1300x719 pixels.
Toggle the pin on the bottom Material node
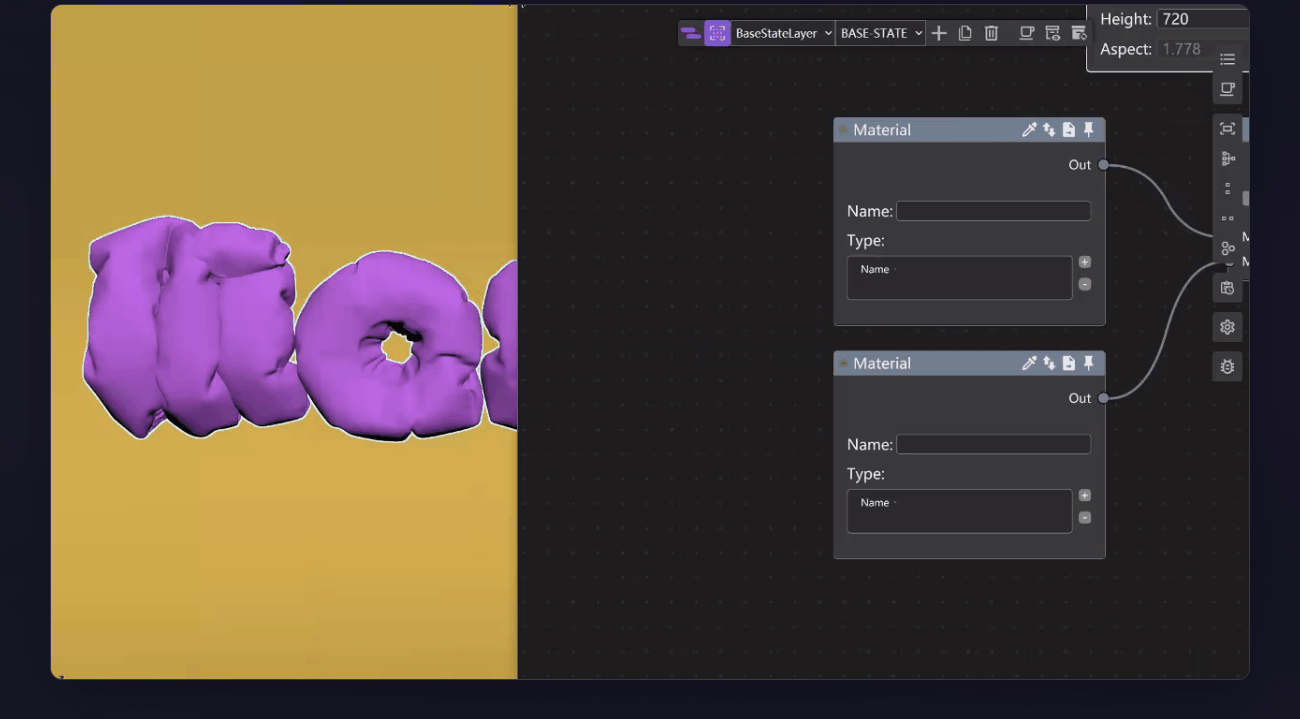1089,363
